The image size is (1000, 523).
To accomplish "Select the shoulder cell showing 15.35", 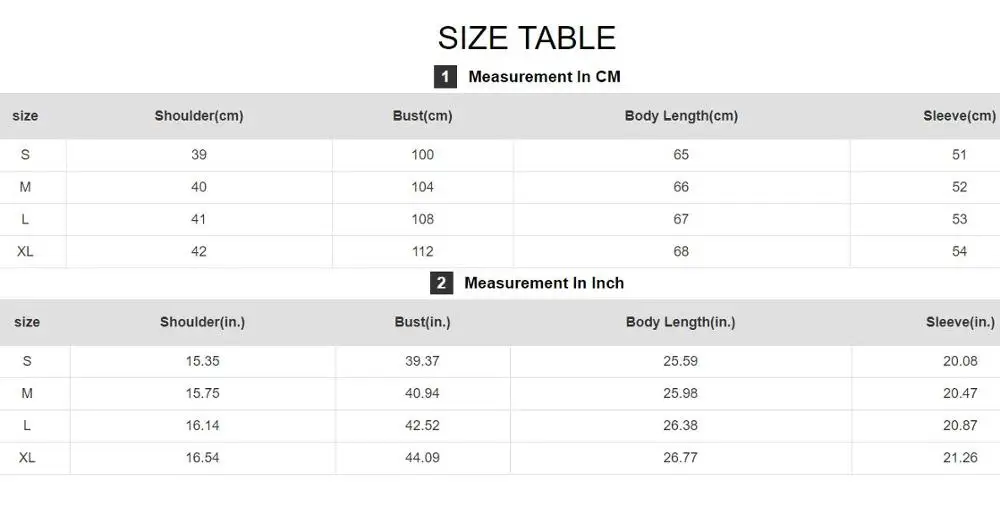I will (x=202, y=361).
